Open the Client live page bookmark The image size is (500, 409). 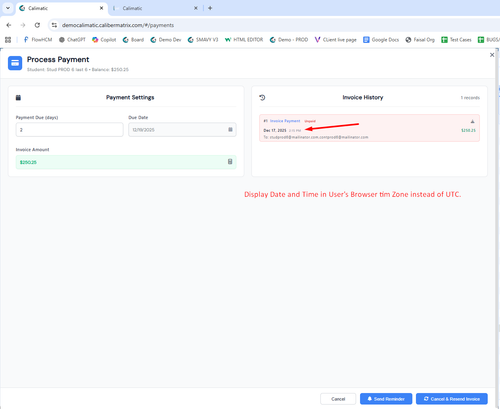point(335,40)
